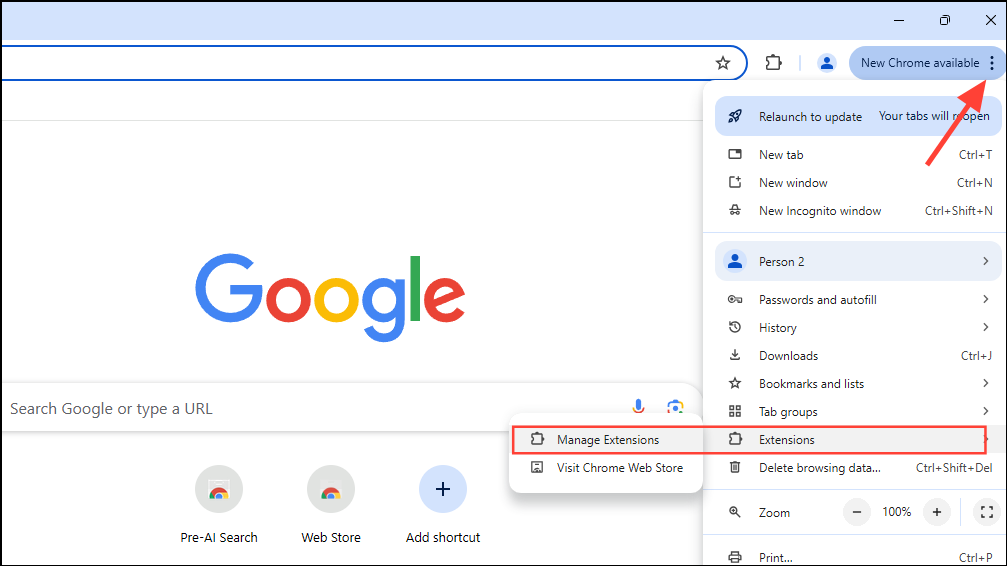Click the Bookmarks and lists star icon
This screenshot has width=1007, height=566.
tap(735, 383)
